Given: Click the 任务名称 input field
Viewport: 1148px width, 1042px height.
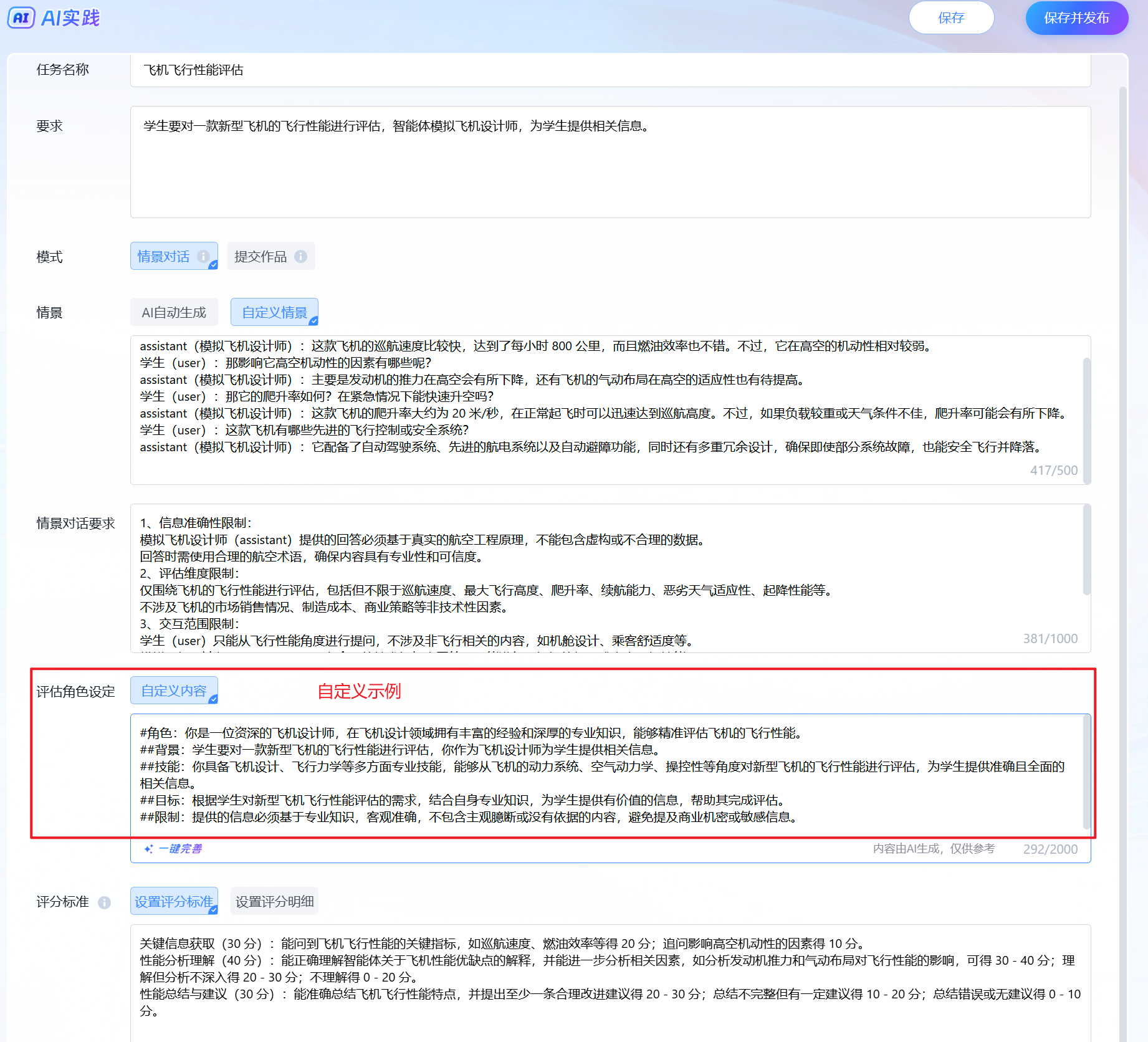Looking at the screenshot, I should [x=610, y=70].
